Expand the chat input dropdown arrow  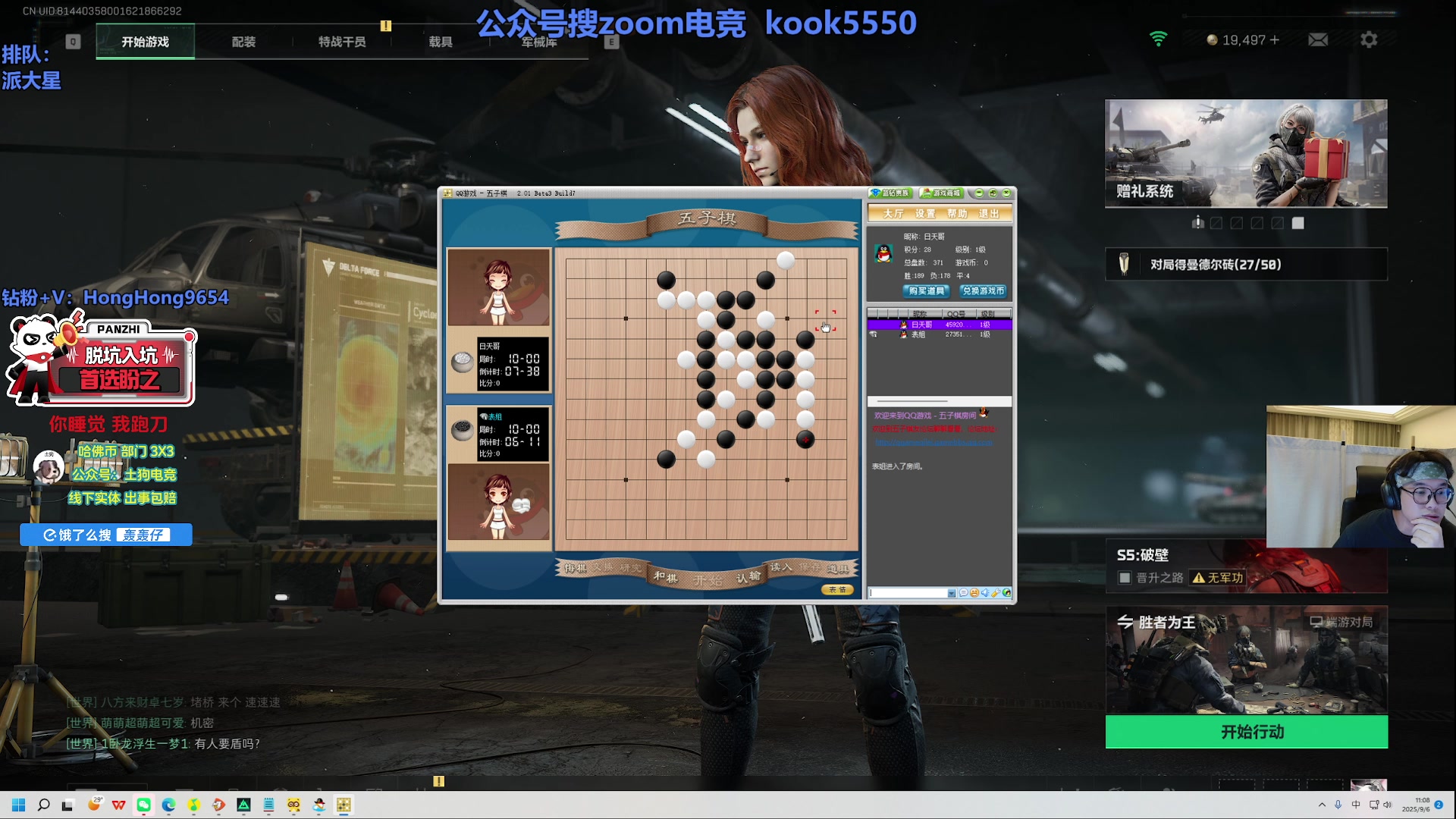(952, 593)
